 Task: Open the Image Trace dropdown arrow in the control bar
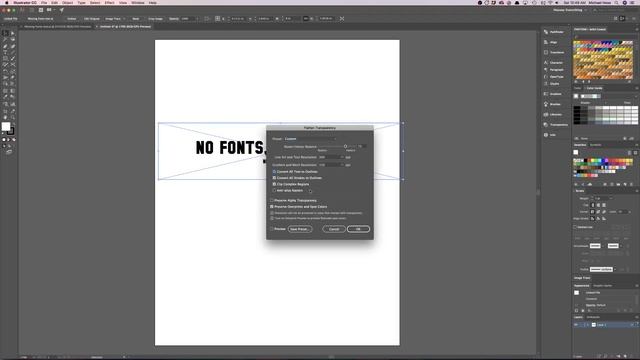[124, 19]
